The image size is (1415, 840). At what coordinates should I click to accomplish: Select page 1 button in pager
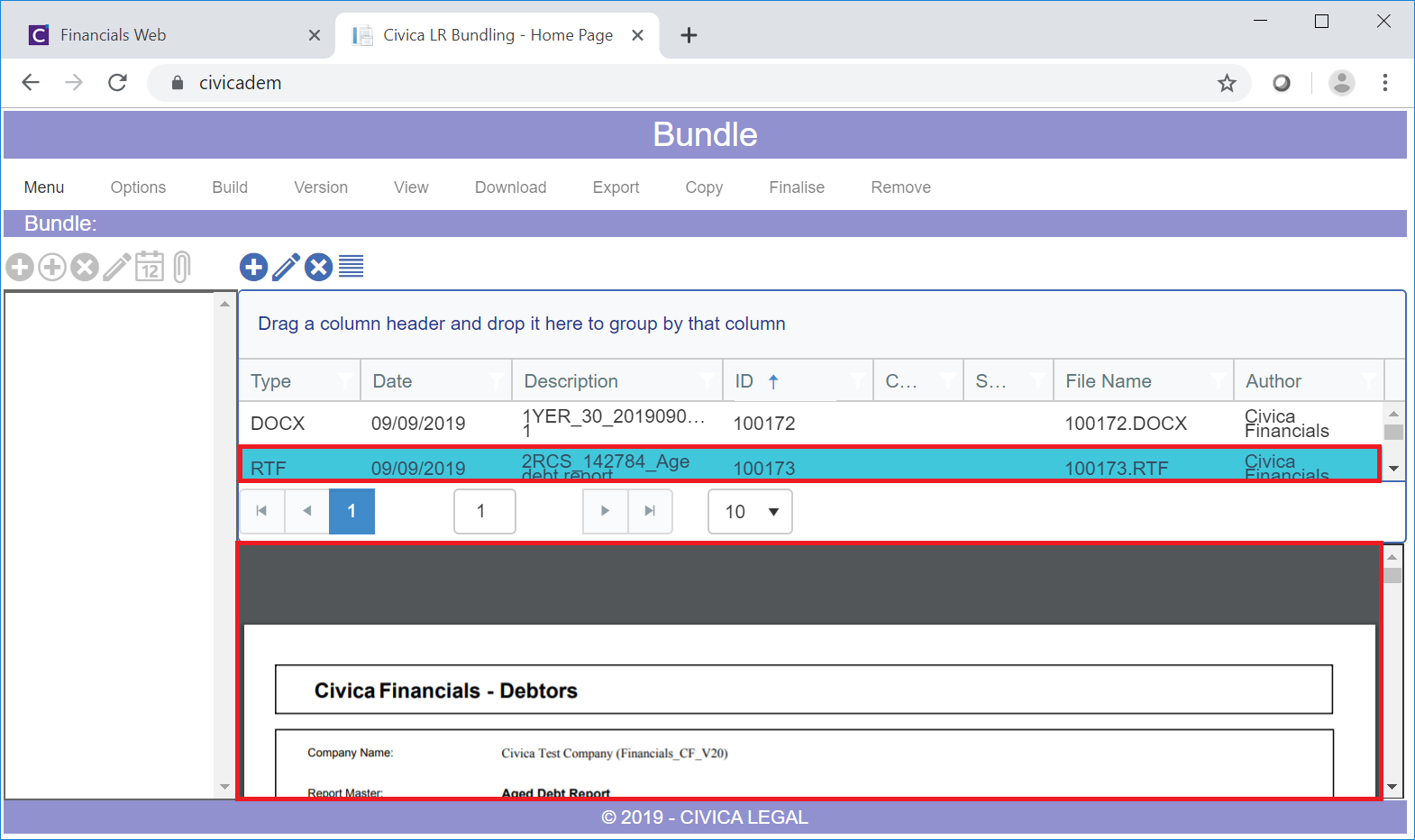click(351, 511)
